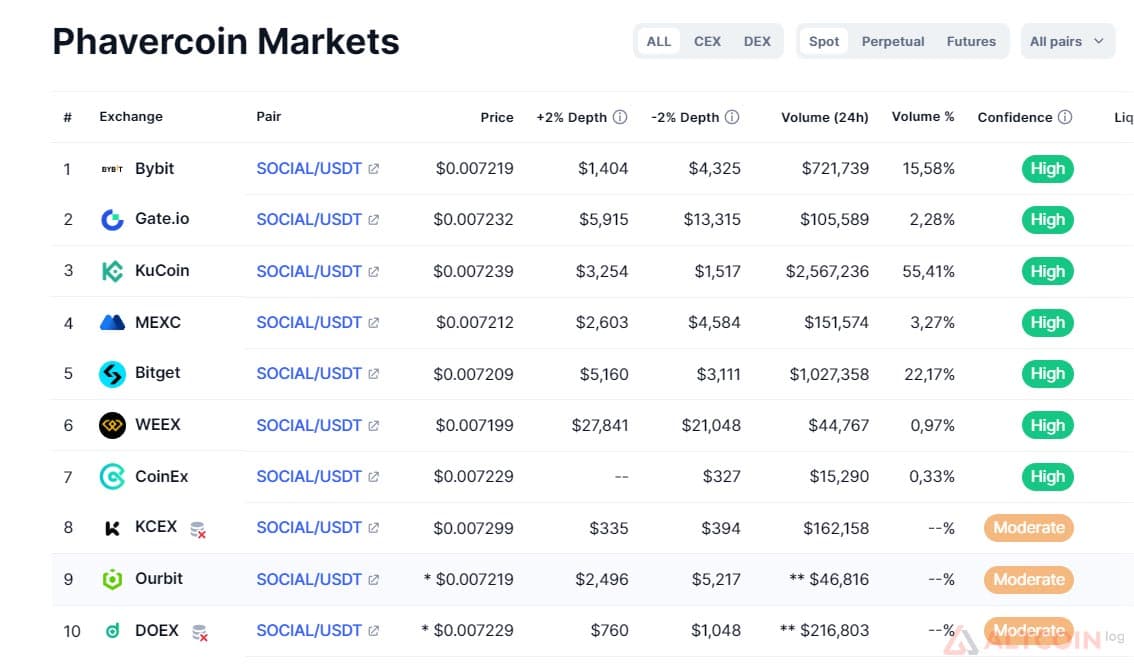
Task: Click the database warning icon beside KCEX
Action: (x=198, y=530)
